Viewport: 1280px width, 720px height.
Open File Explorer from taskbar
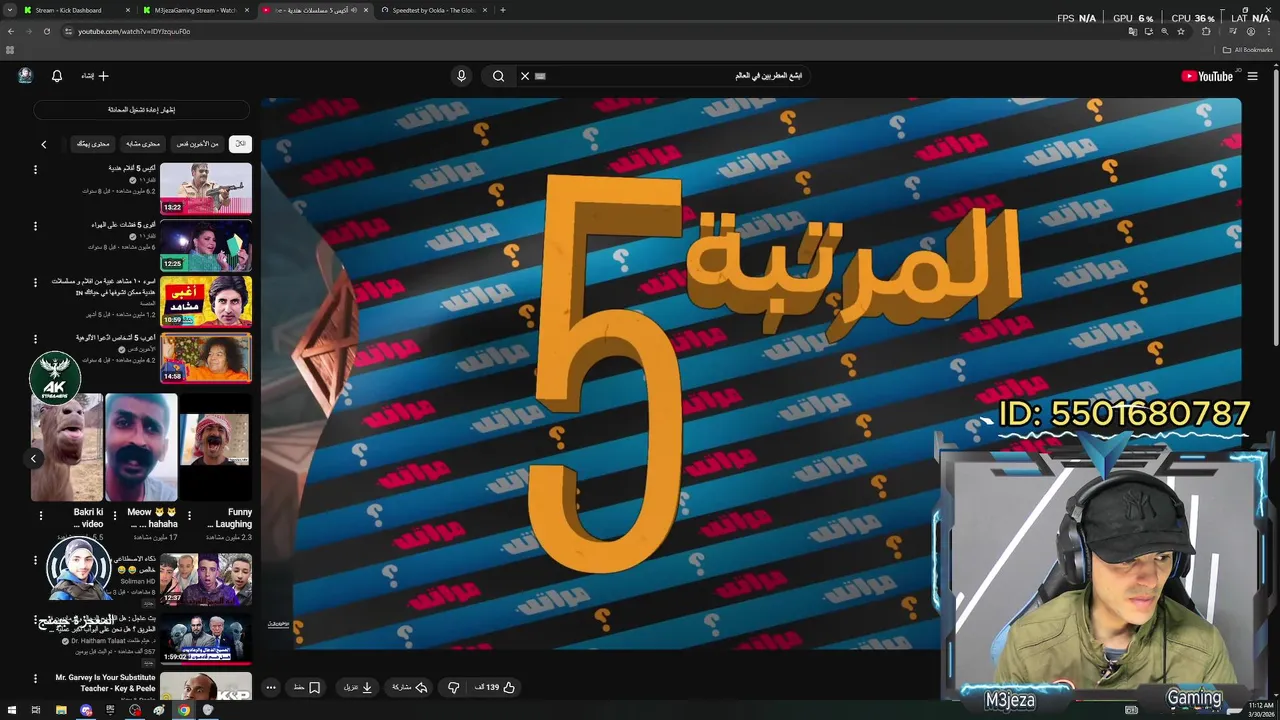point(61,710)
